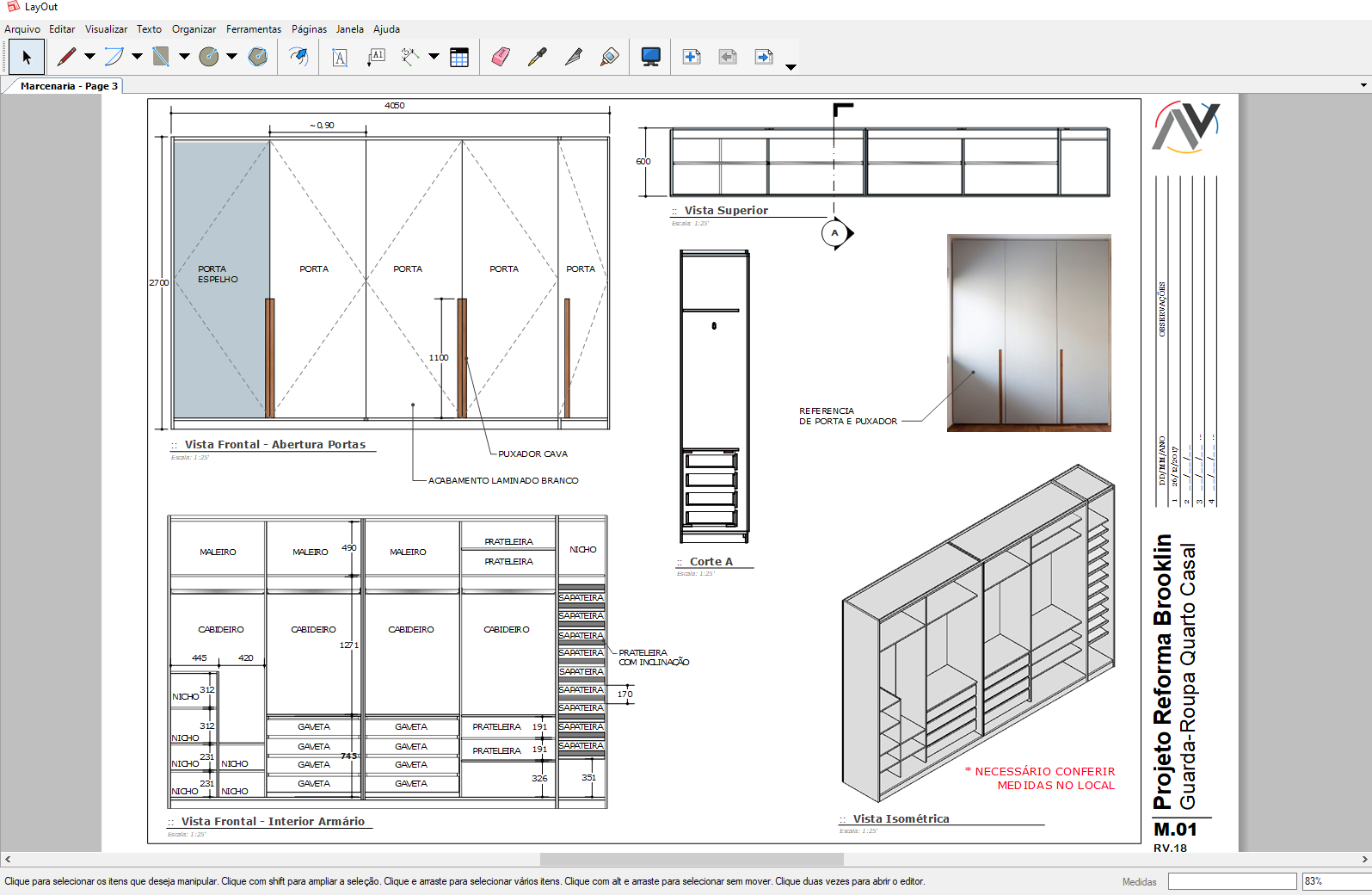Expand toolbar overflow options arrow
This screenshot has height=895, width=1372.
pyautogui.click(x=791, y=66)
